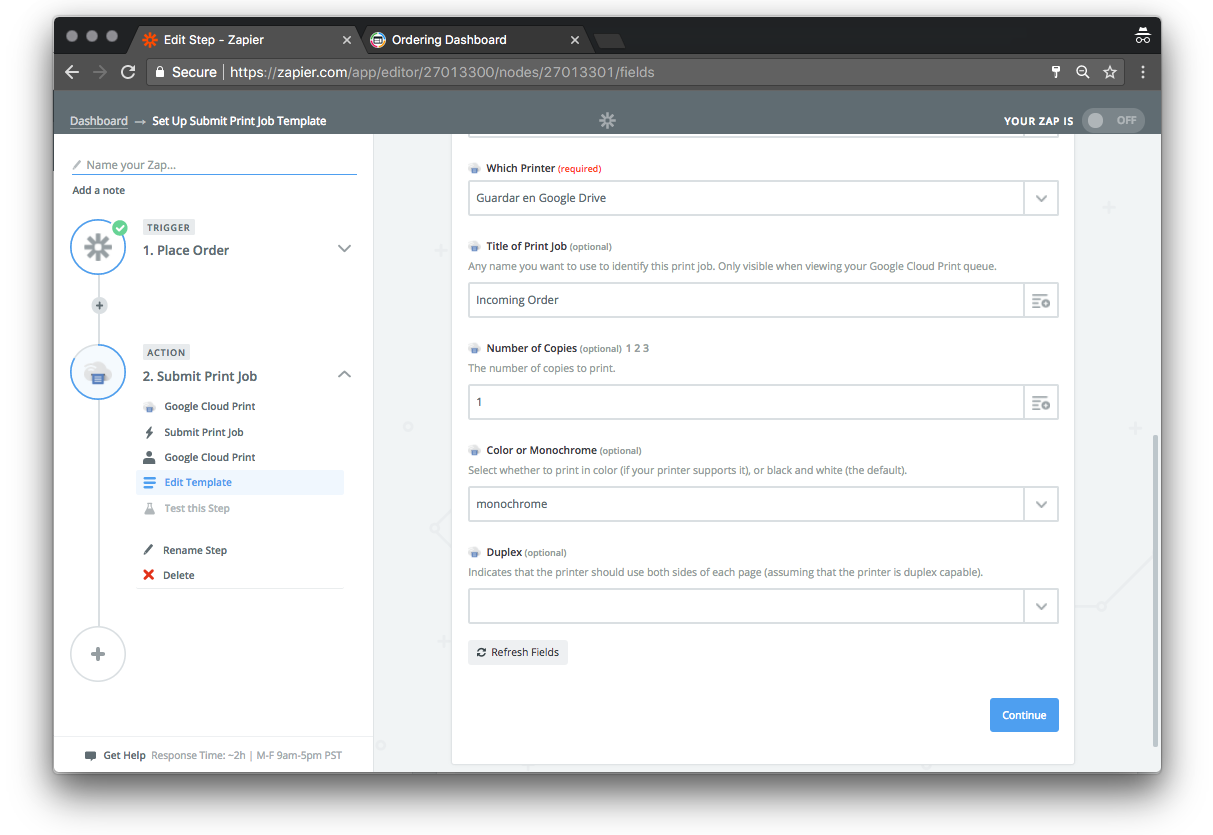Viewport: 1213px width, 835px height.
Task: Click the Secure padlock icon
Action: (x=160, y=72)
